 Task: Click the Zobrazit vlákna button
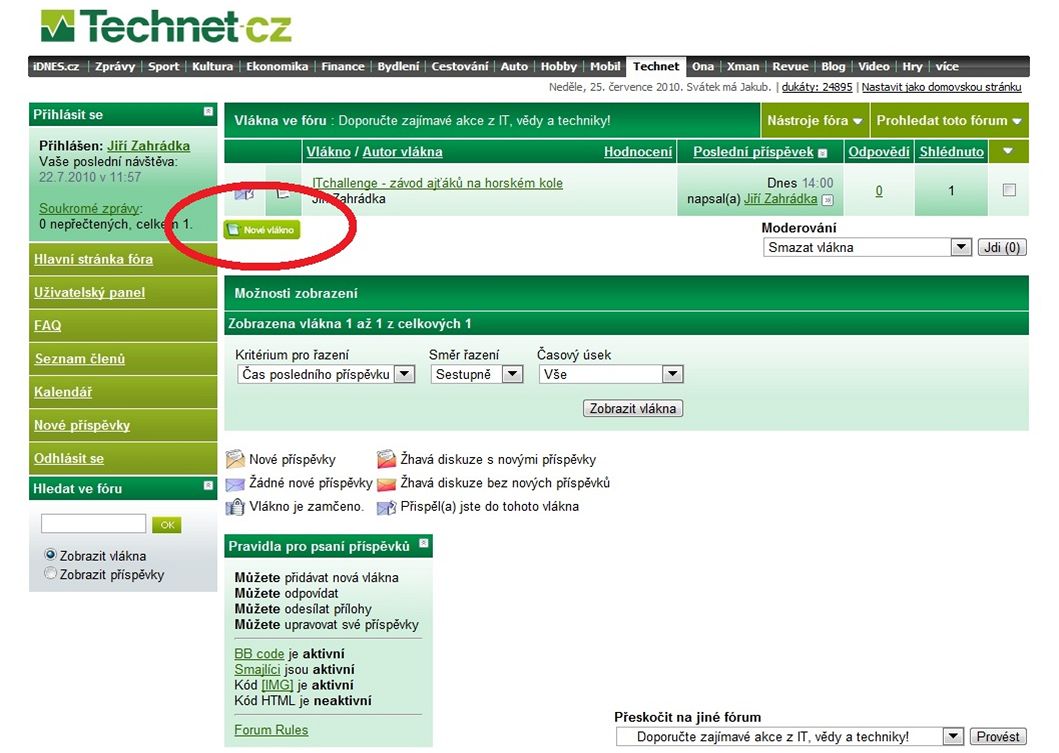pos(633,408)
